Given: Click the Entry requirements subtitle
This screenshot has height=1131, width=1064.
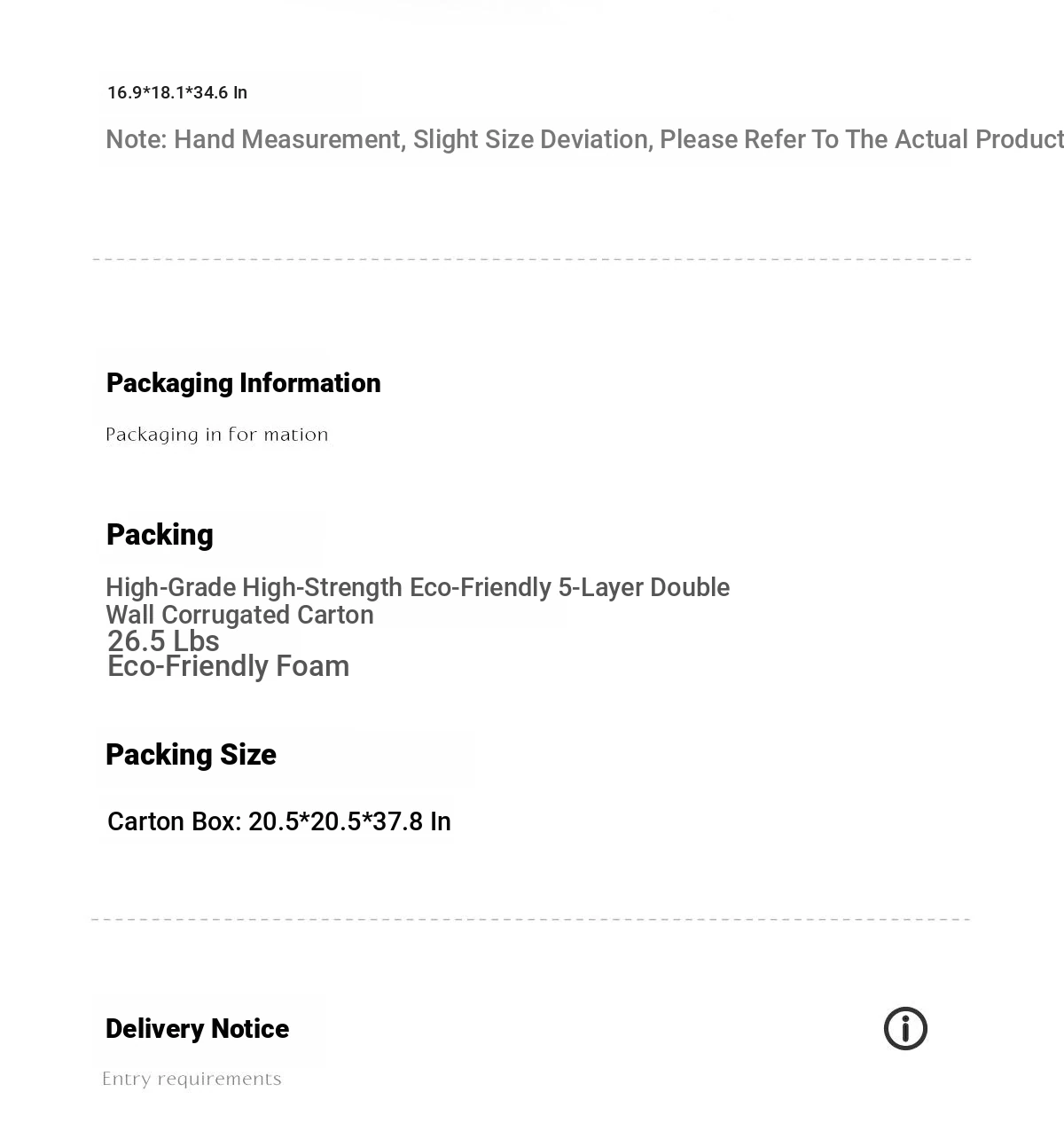Looking at the screenshot, I should [x=192, y=1080].
